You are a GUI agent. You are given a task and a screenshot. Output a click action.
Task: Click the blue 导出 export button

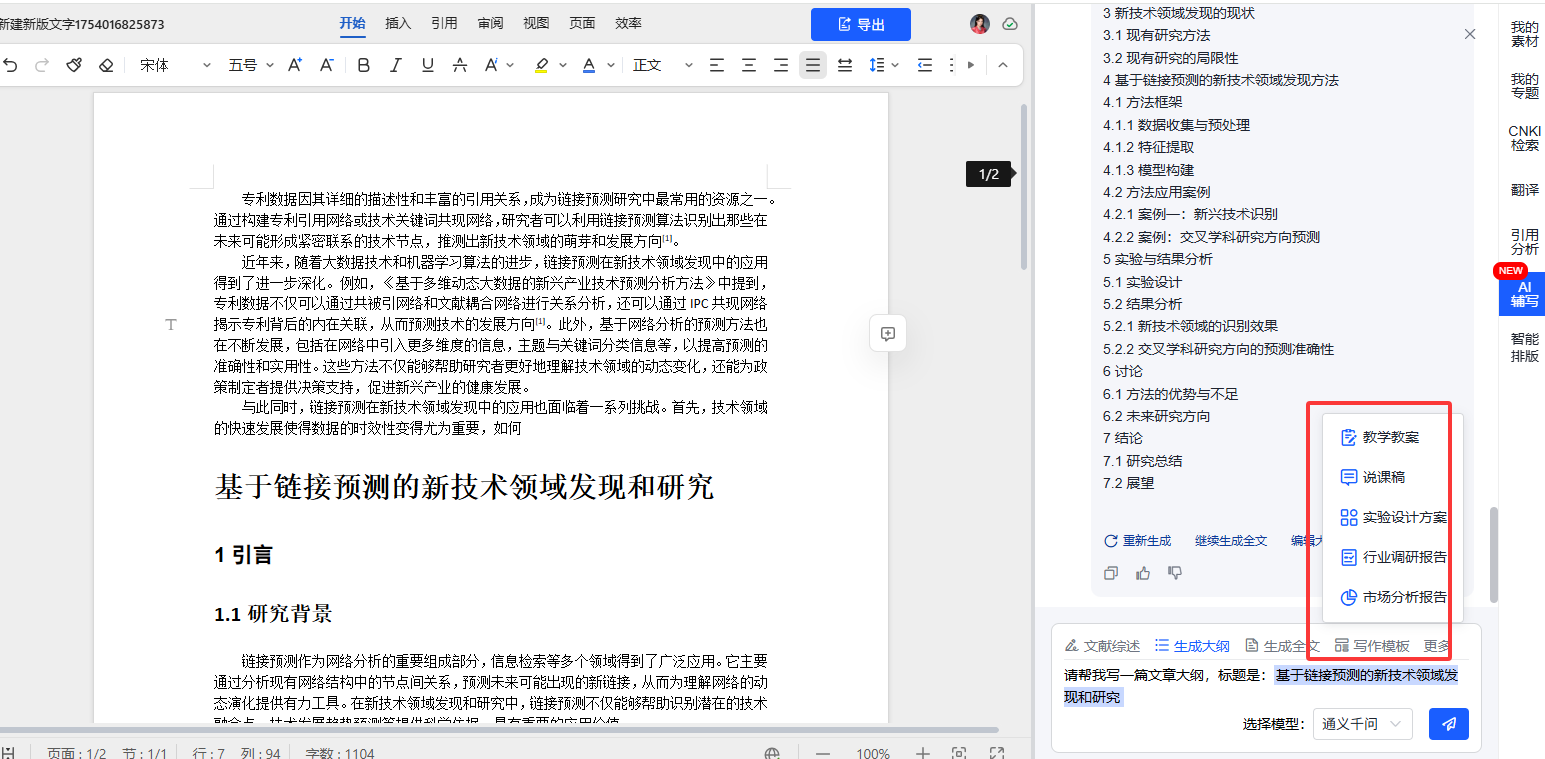point(860,24)
